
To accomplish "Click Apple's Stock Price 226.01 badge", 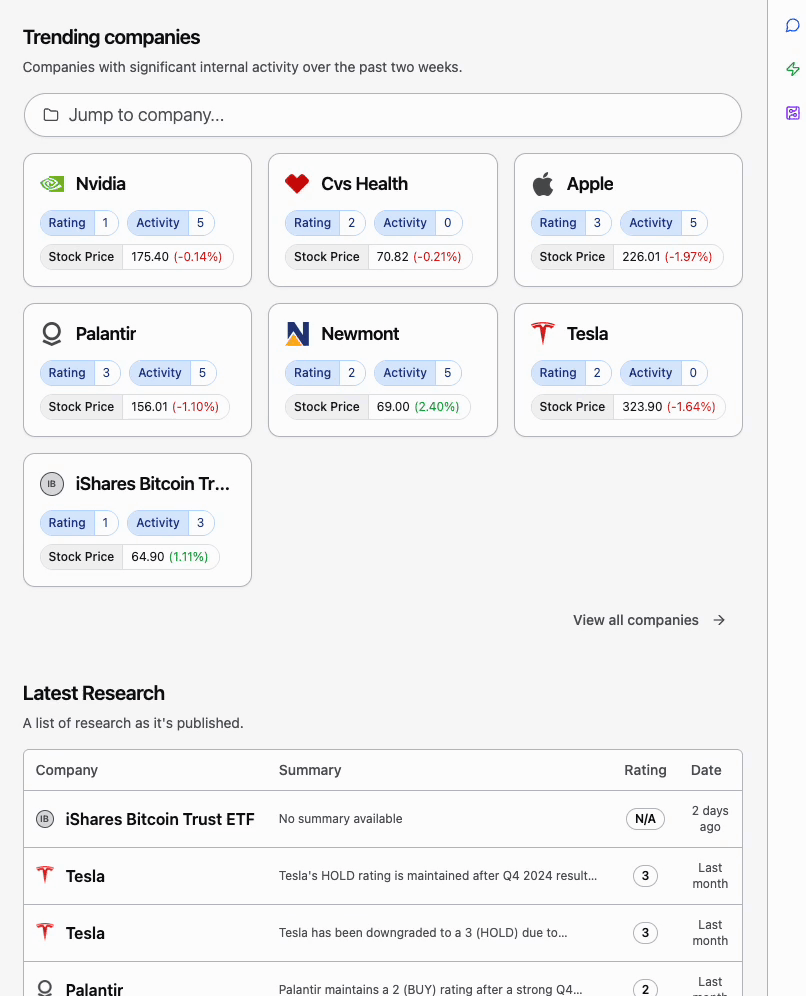I will (x=627, y=257).
